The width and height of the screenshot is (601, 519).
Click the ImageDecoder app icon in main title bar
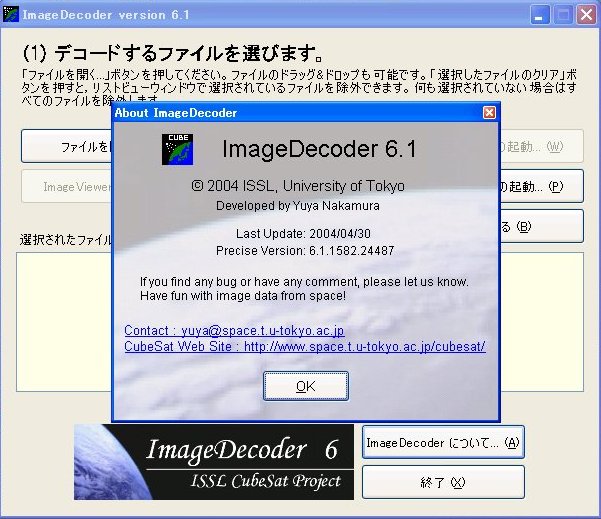(12, 15)
